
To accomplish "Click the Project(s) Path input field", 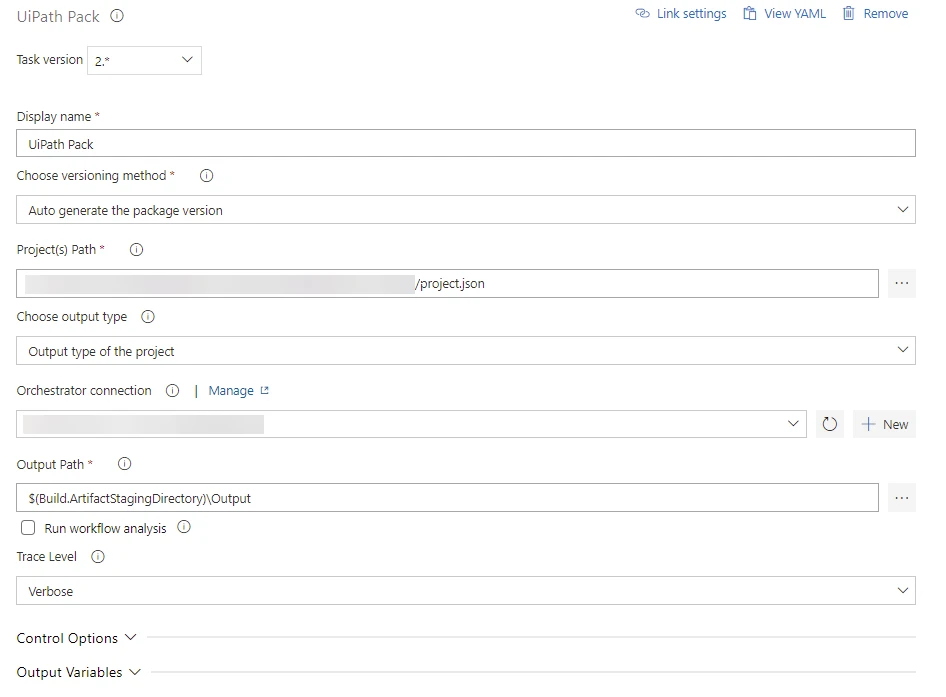I will click(447, 284).
